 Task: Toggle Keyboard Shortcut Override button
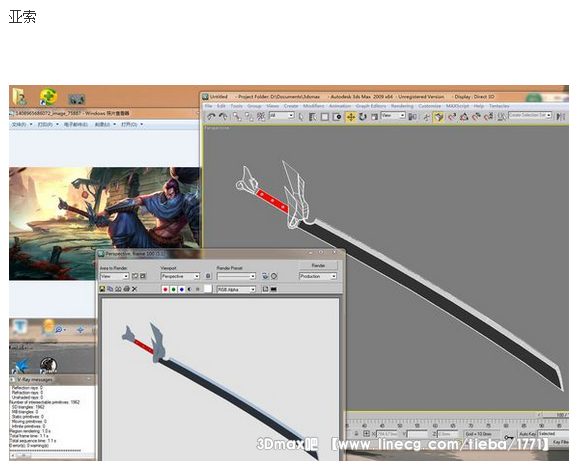tap(438, 117)
